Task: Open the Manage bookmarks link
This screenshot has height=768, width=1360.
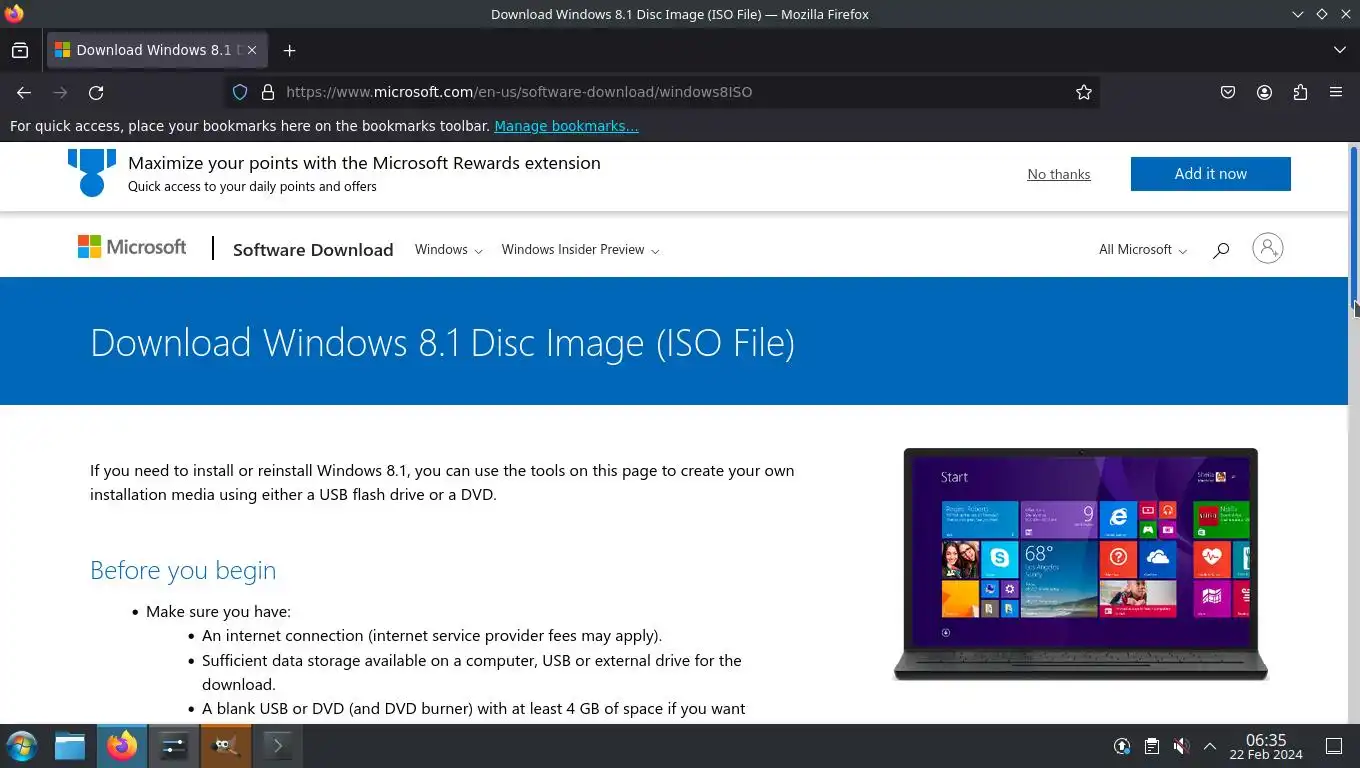Action: (x=566, y=126)
